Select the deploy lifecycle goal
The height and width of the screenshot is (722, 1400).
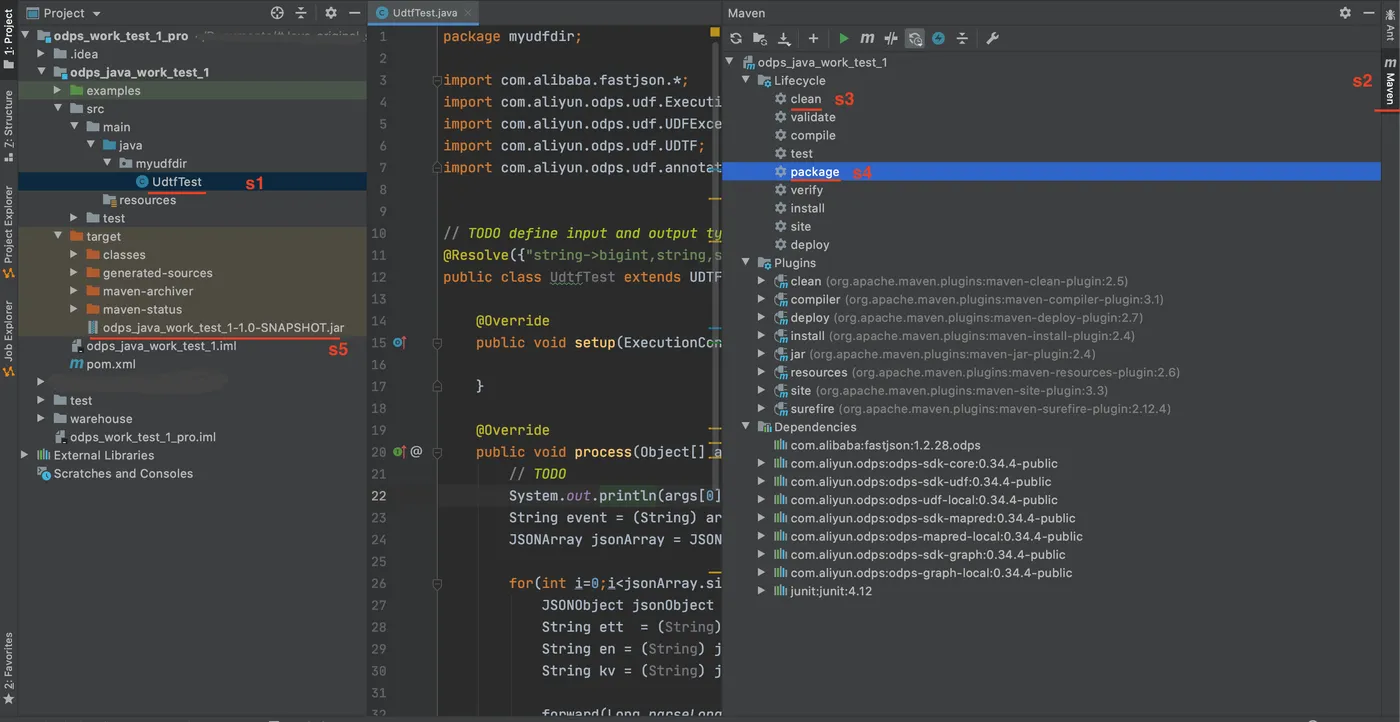point(810,245)
